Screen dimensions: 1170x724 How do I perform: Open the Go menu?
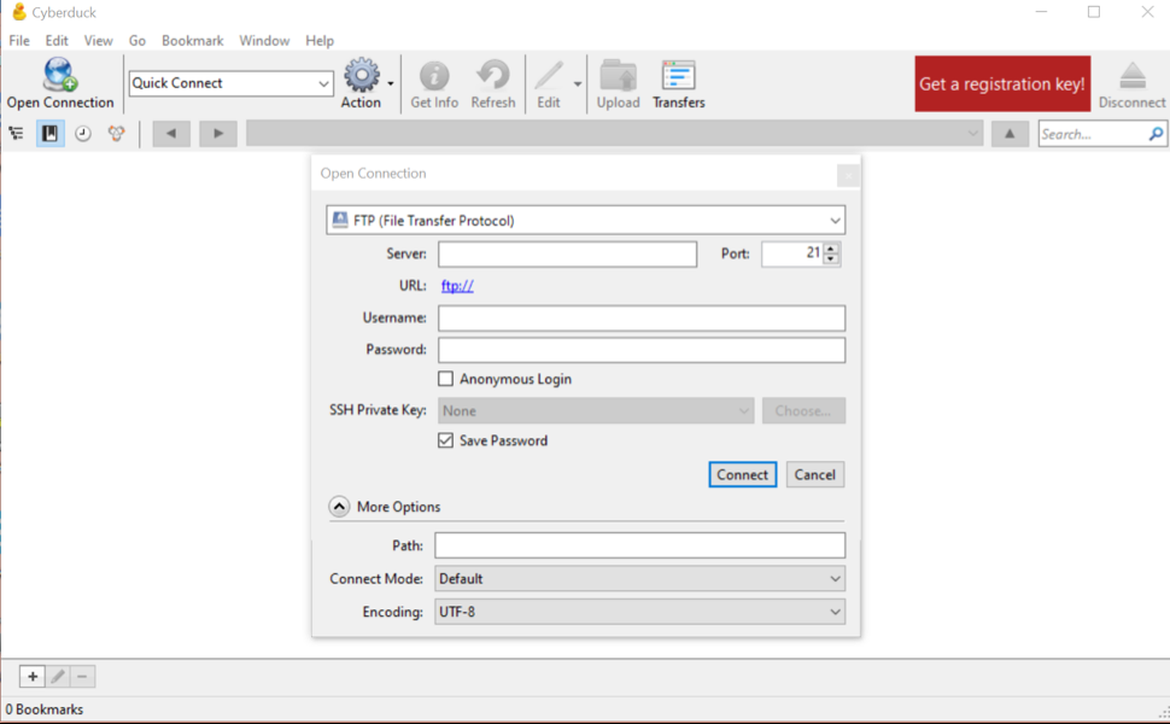point(137,40)
